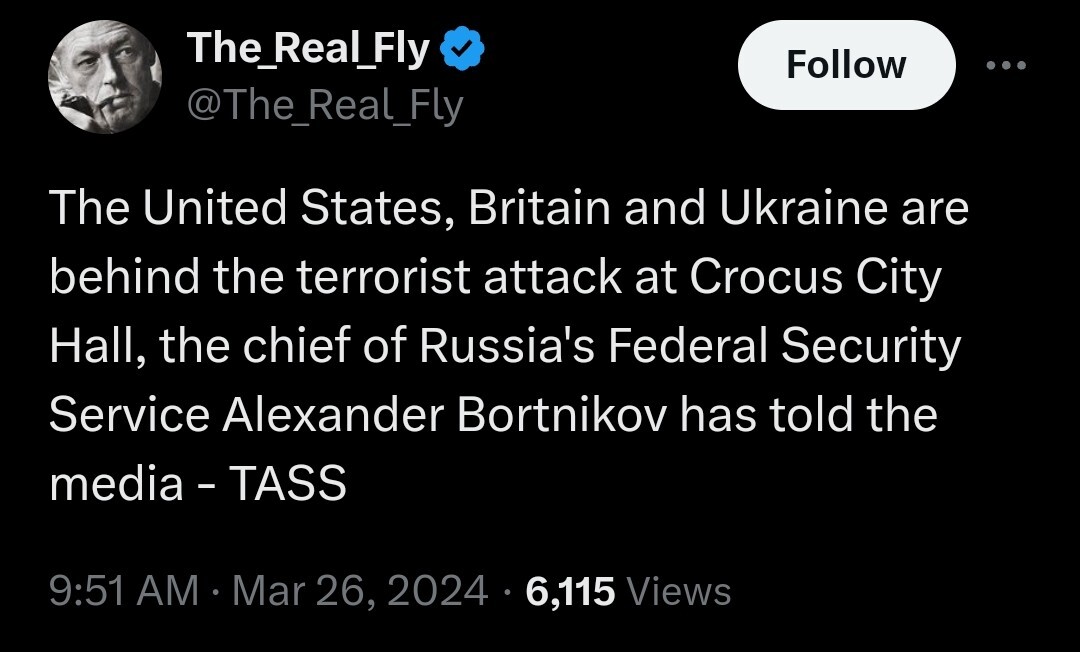
Task: Open The_Real_Fly profile avatar photo
Action: point(105,77)
